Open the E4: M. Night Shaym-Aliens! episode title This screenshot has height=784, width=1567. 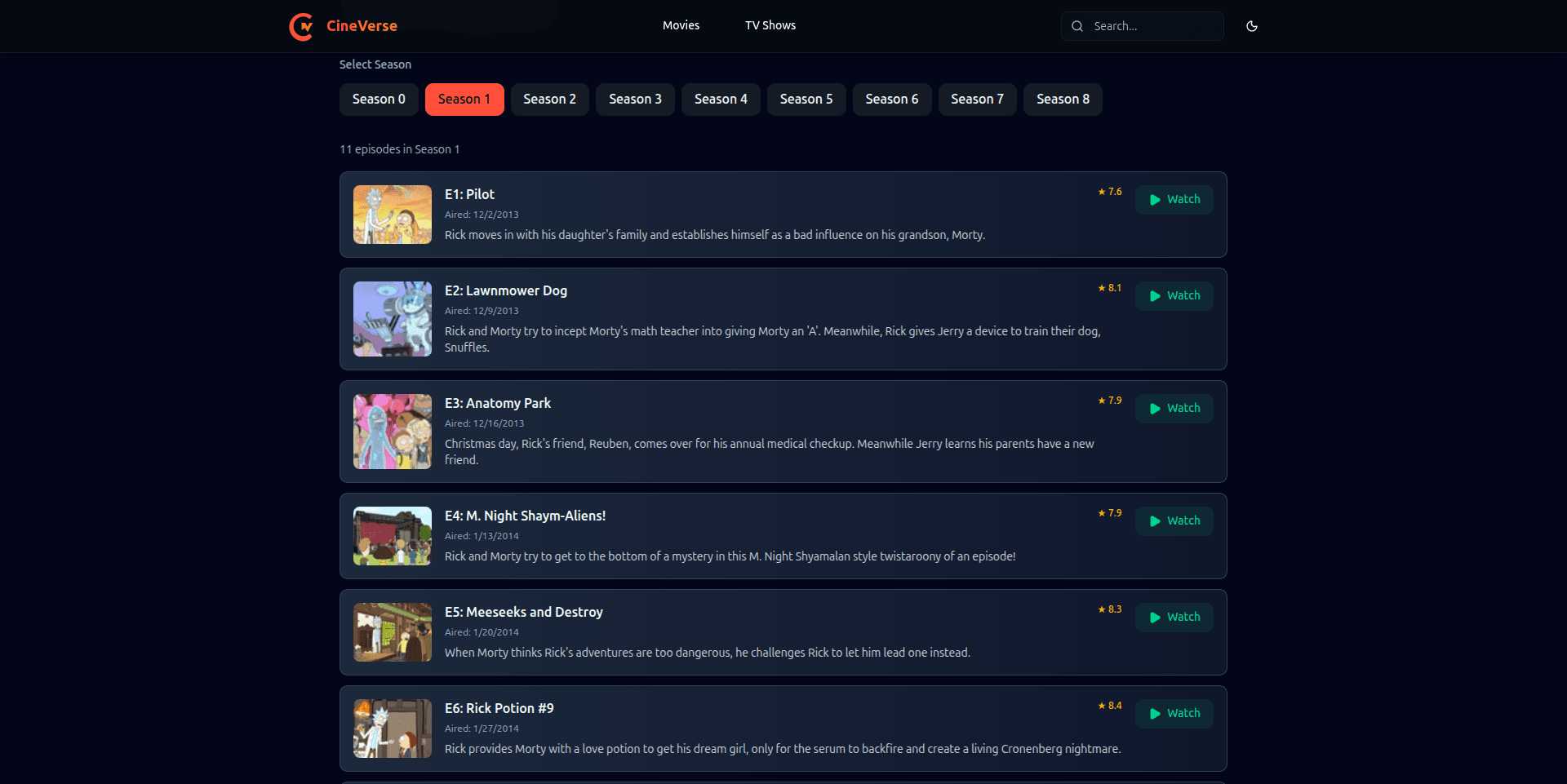(x=525, y=516)
